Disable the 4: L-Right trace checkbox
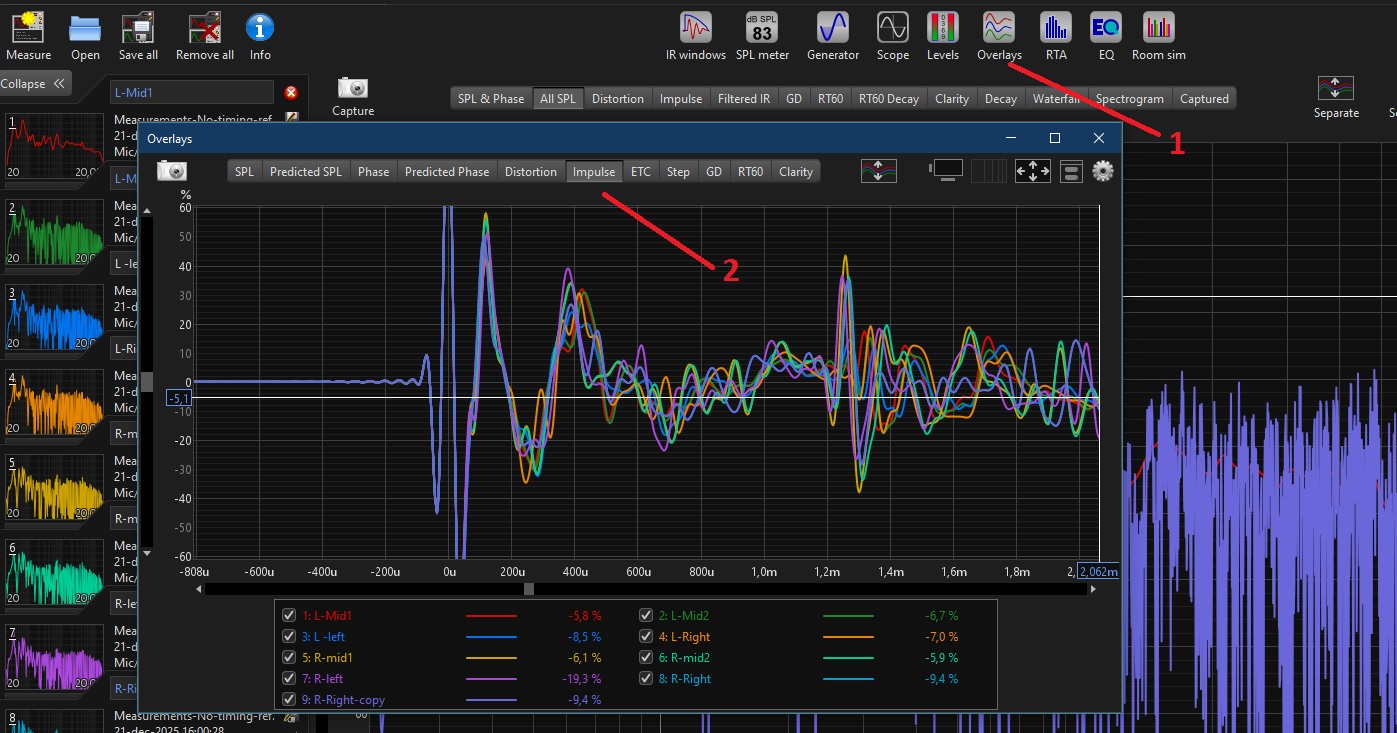Viewport: 1397px width, 733px height. click(x=645, y=637)
